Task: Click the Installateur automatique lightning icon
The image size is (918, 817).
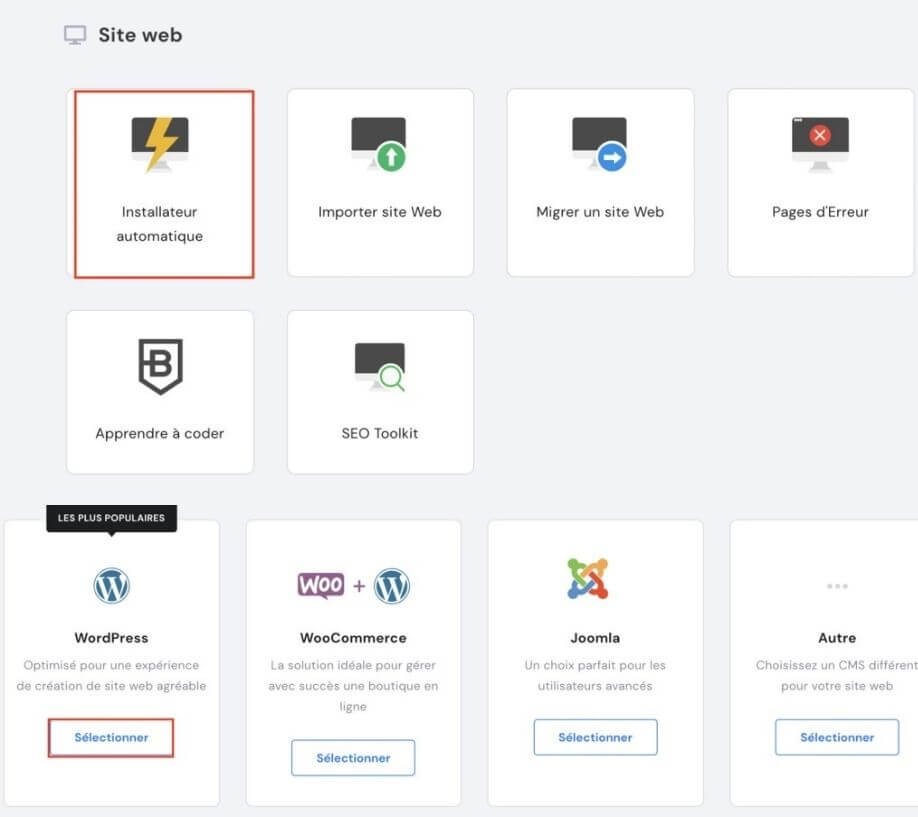Action: pyautogui.click(x=160, y=144)
